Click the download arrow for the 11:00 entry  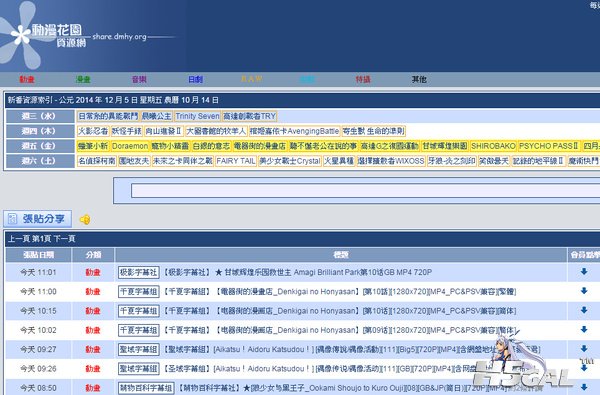tap(584, 291)
